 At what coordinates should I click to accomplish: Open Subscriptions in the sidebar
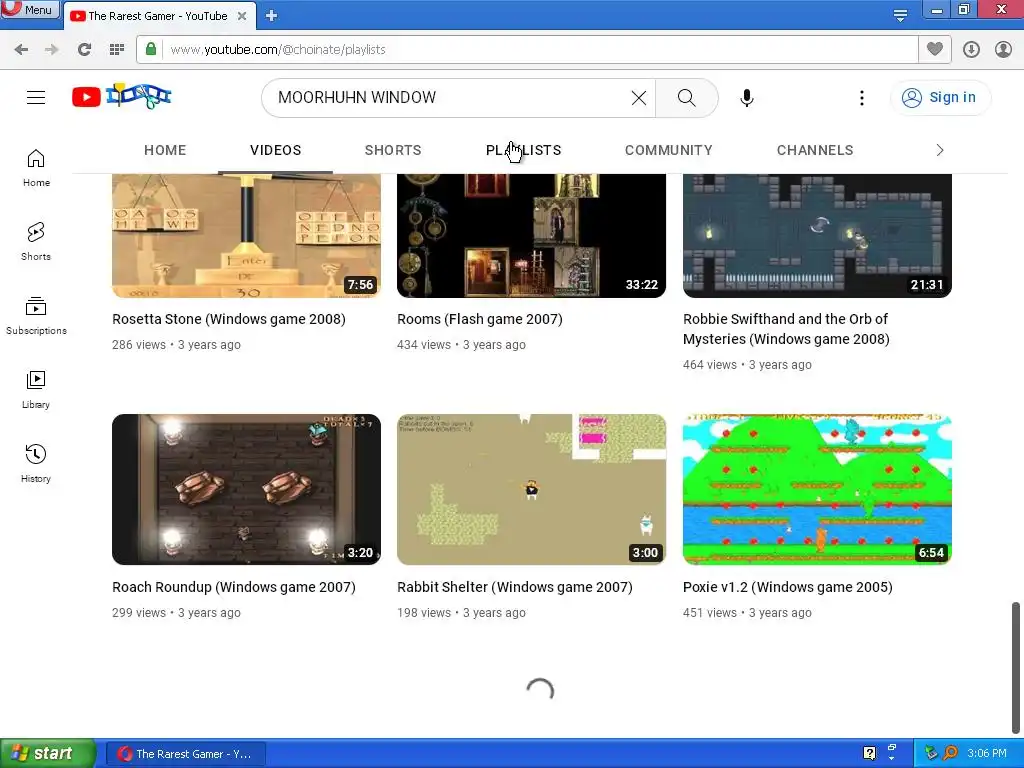(36, 316)
